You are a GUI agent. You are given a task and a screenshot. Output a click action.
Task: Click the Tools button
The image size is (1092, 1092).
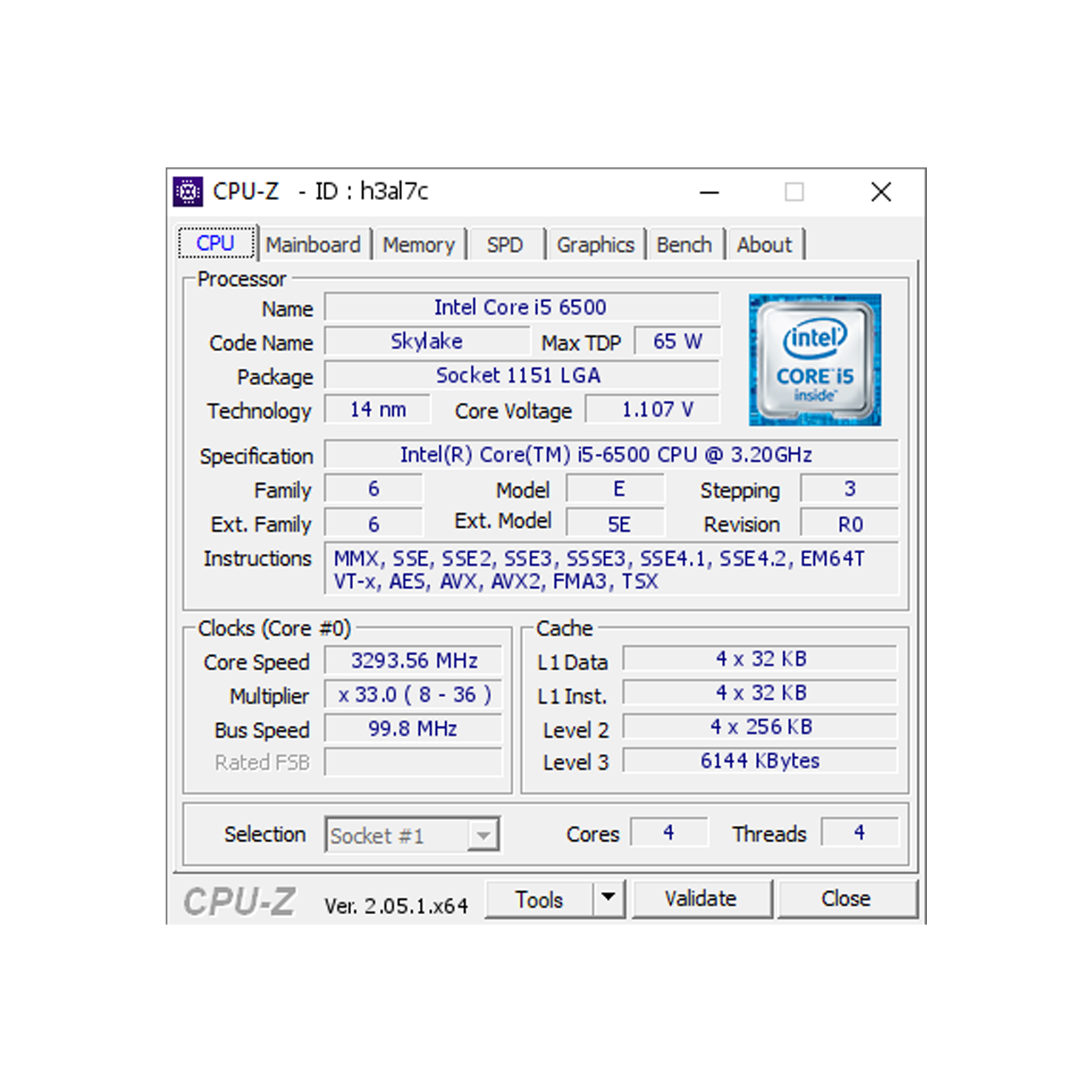tap(539, 899)
